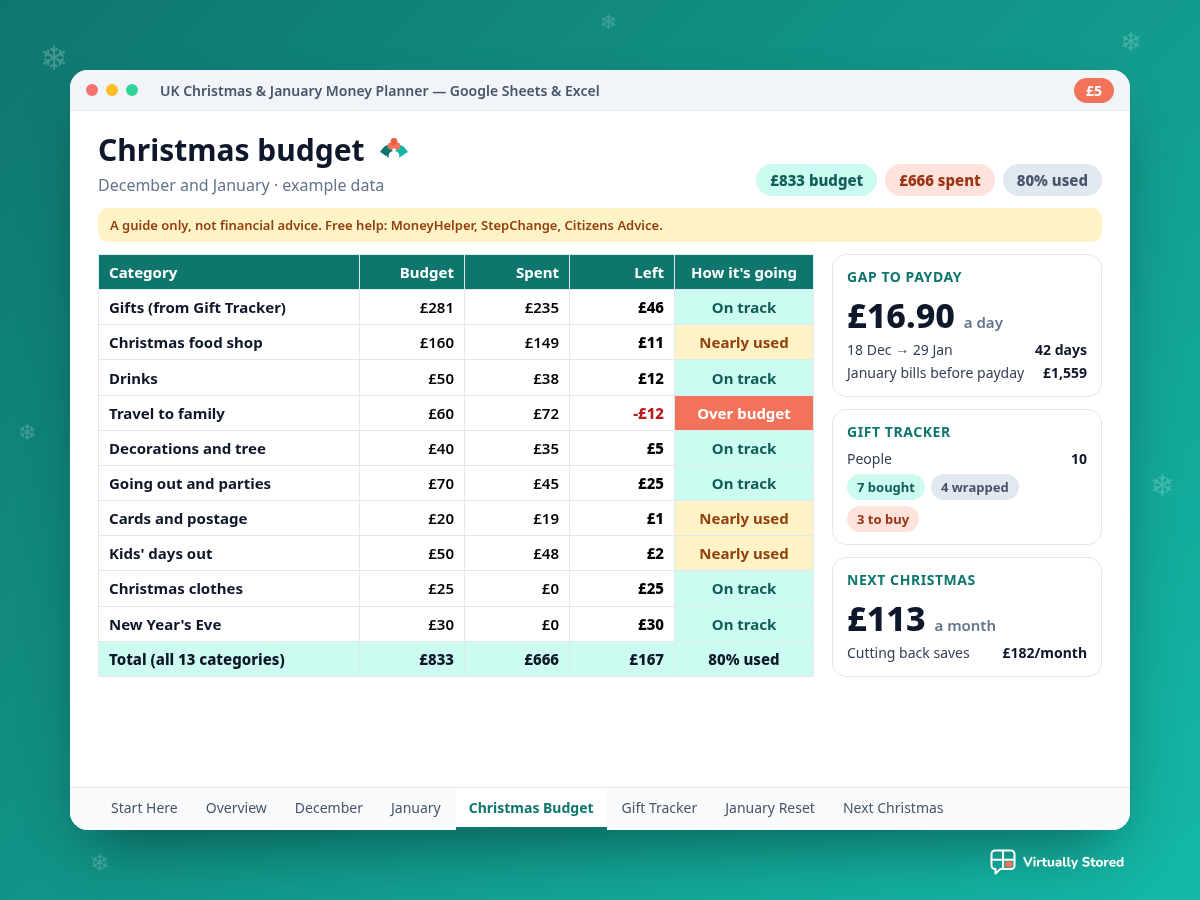This screenshot has height=900, width=1200.
Task: Click the 42 days value
Action: pos(1061,350)
